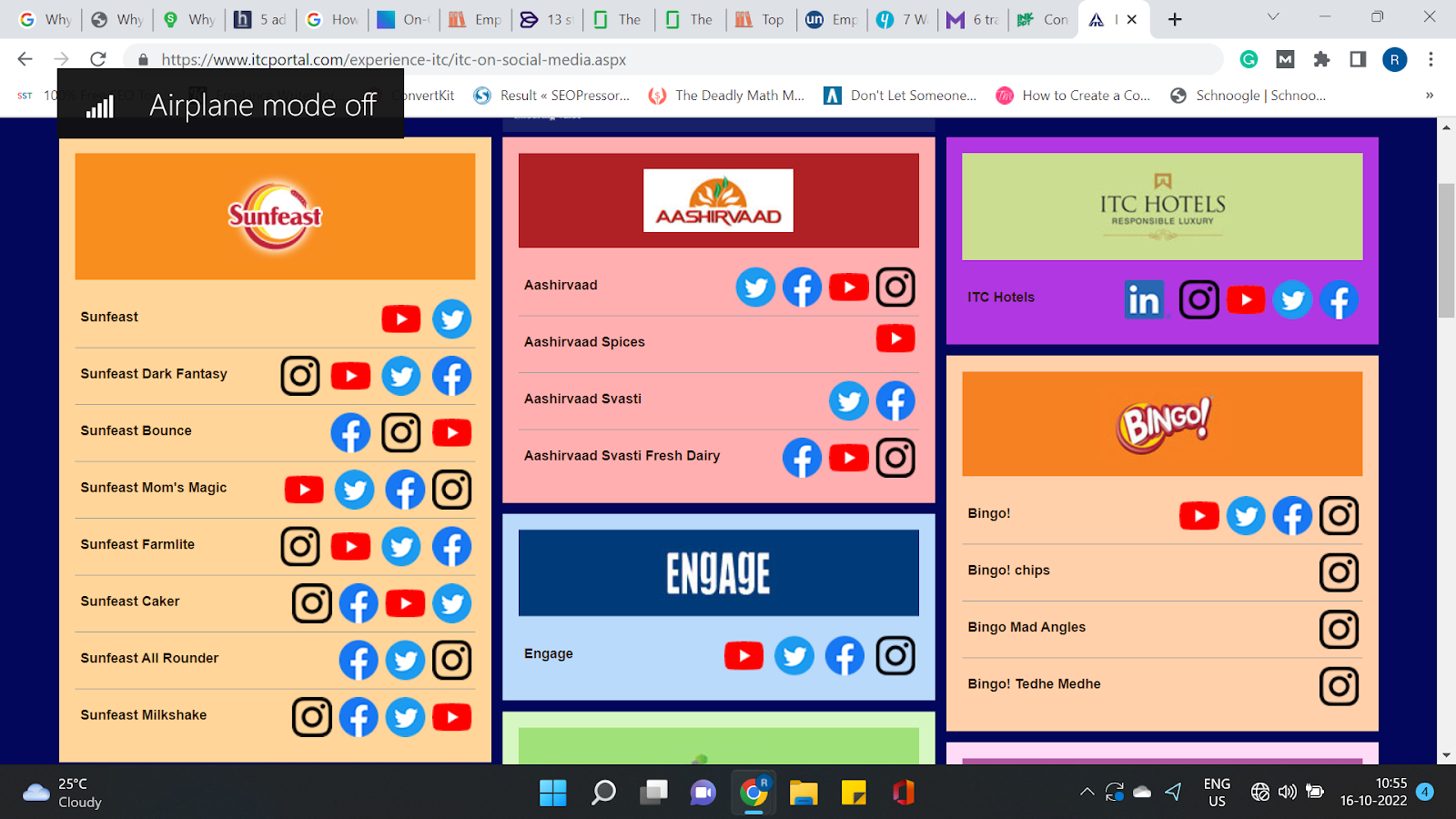The image size is (1456, 819).
Task: Switch to the '7 W' tab
Action: pos(903,19)
